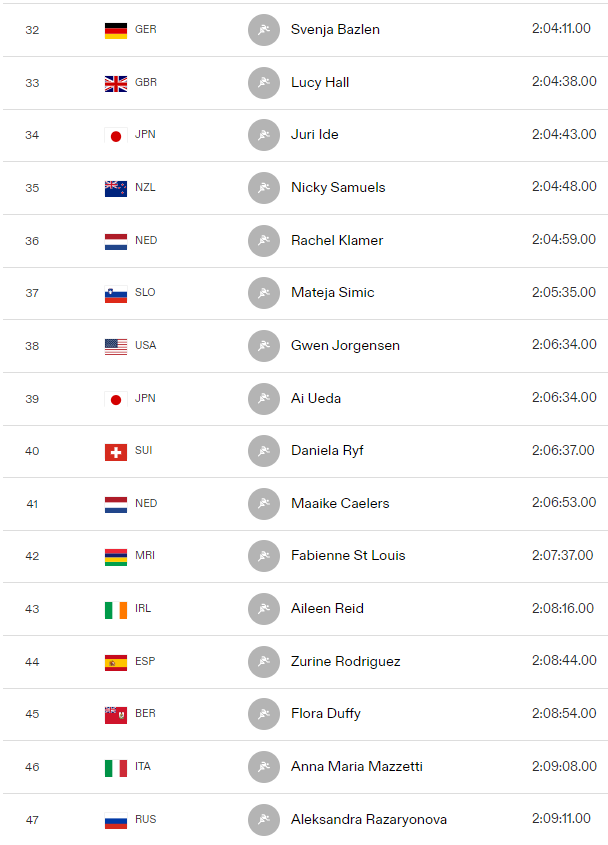Open Nicky Samuels athlete name link
Screen dimensions: 608x845
[x=338, y=188]
